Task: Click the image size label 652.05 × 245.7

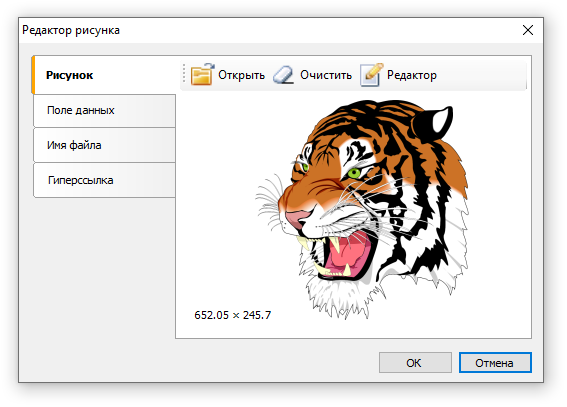Action: [233, 315]
